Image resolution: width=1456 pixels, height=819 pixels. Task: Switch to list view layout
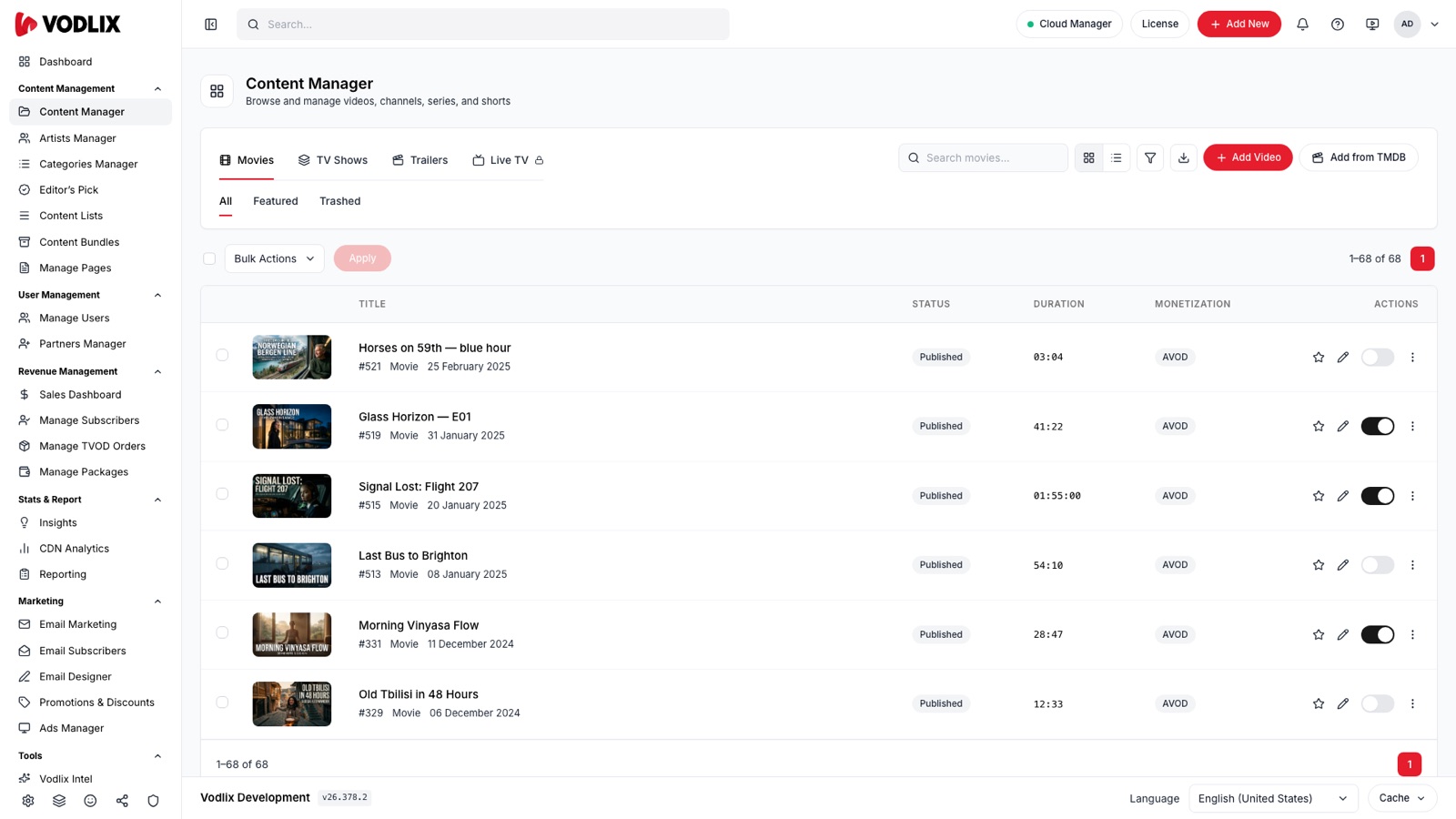(1117, 158)
